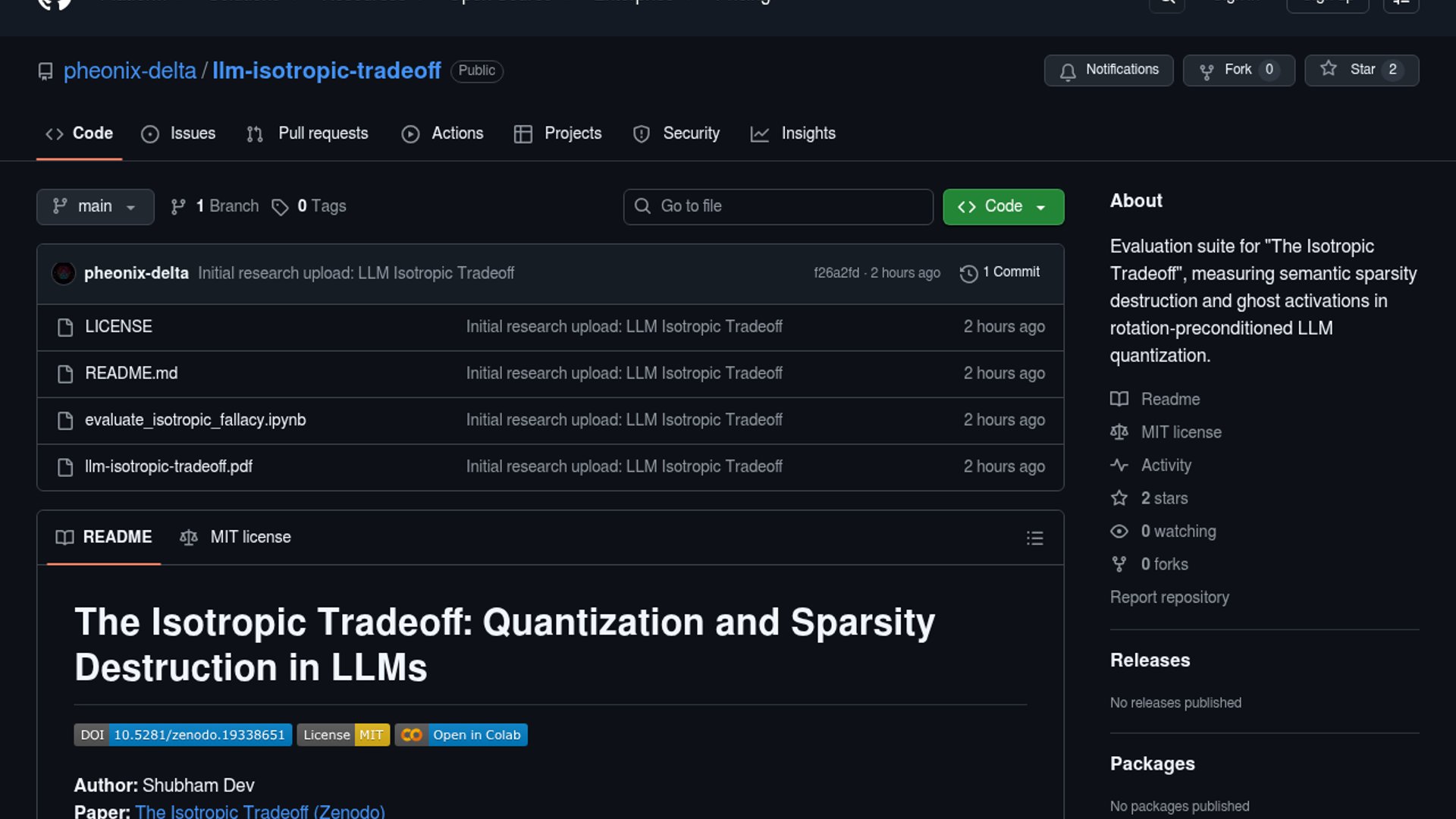
Task: Expand the green Code dropdown button
Action: (x=1003, y=206)
